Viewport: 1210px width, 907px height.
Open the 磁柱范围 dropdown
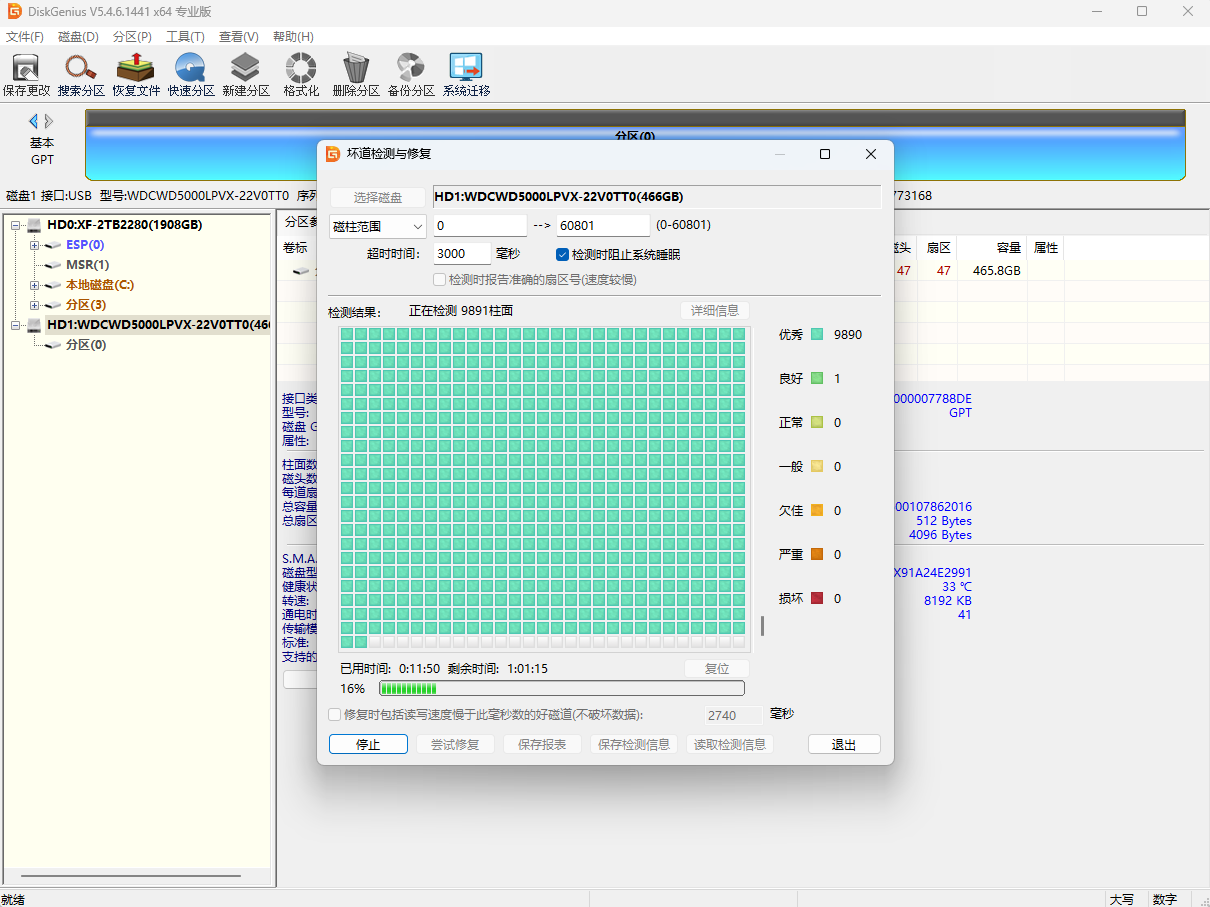(378, 226)
